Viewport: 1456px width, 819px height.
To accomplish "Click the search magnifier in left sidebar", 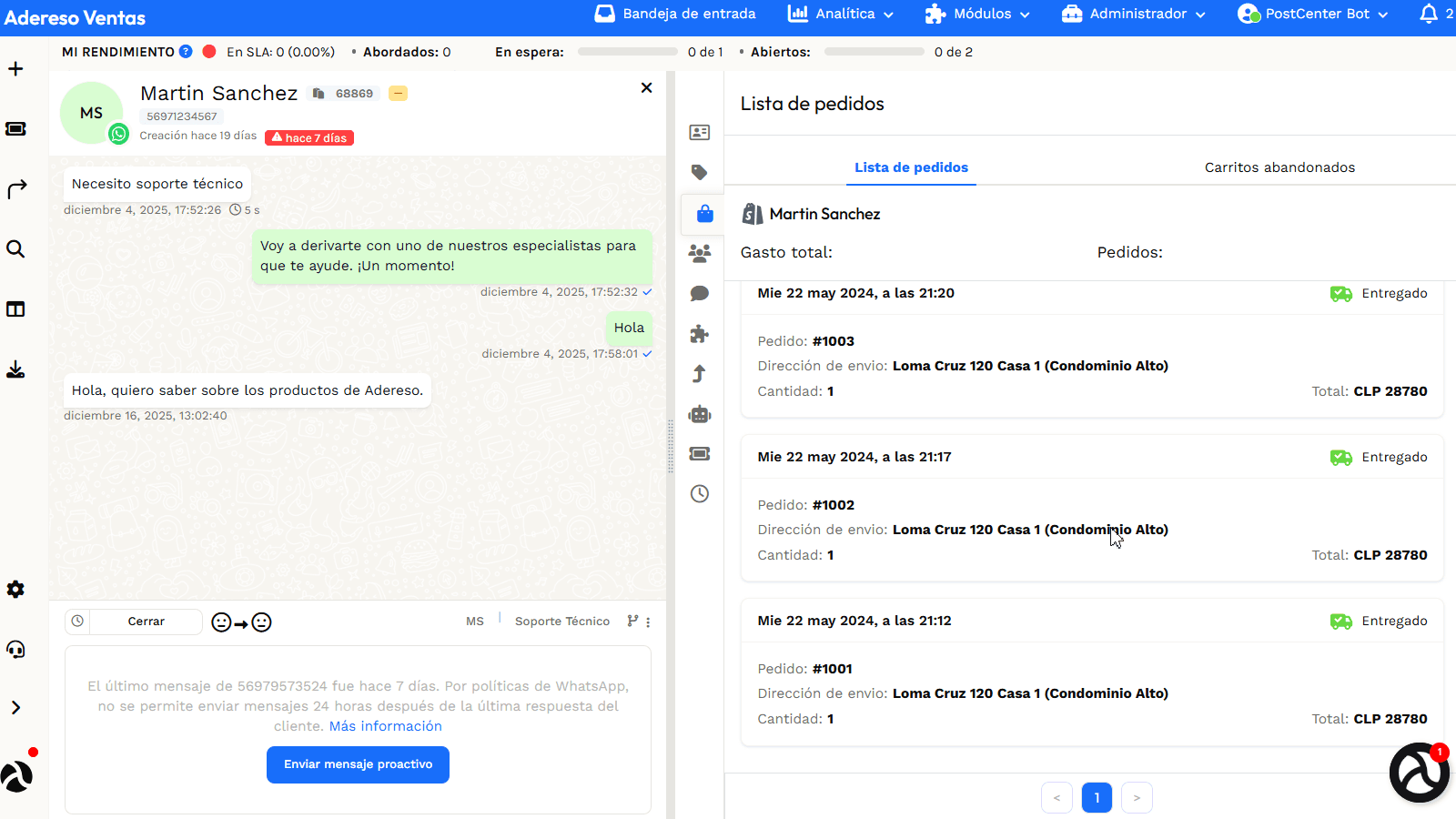I will pyautogui.click(x=15, y=248).
